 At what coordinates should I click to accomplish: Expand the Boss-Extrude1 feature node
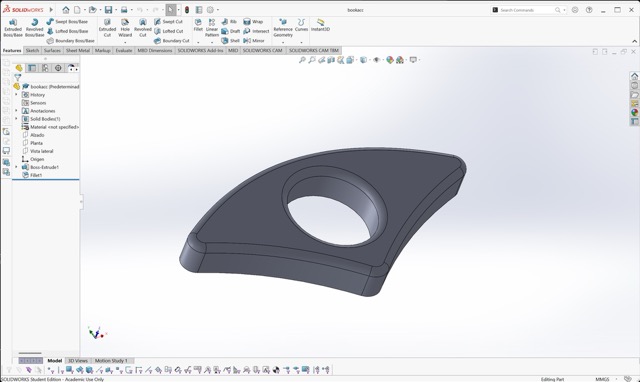16,167
